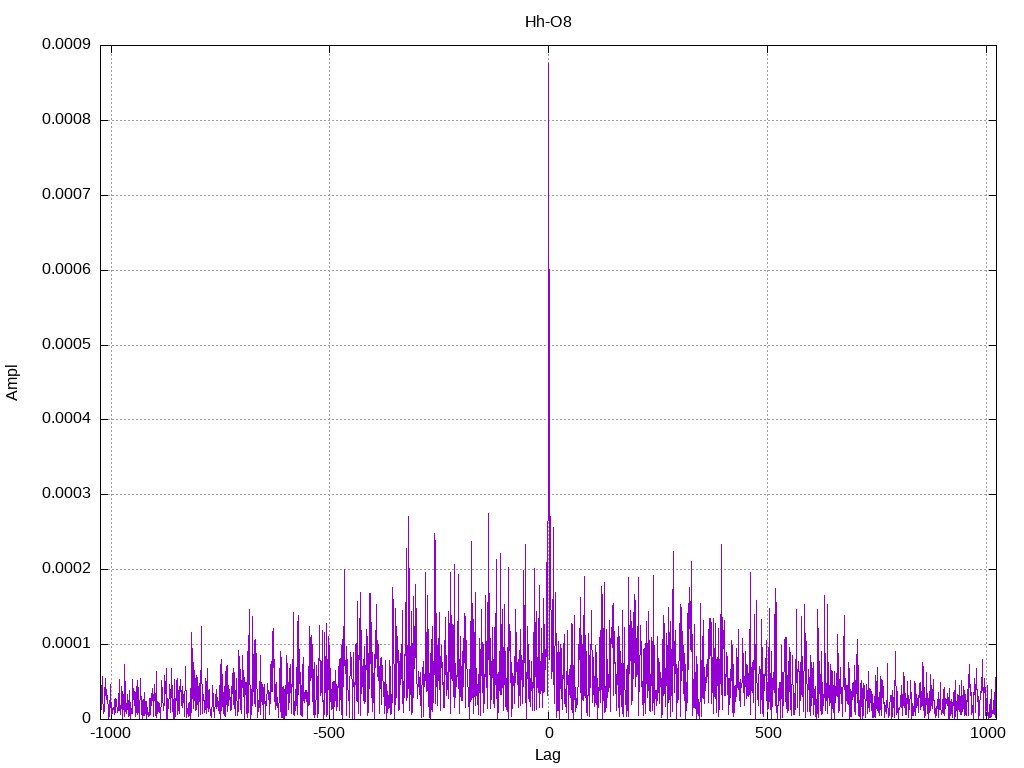
Task: Select y-axis tick value 0.0005
Action: point(67,344)
